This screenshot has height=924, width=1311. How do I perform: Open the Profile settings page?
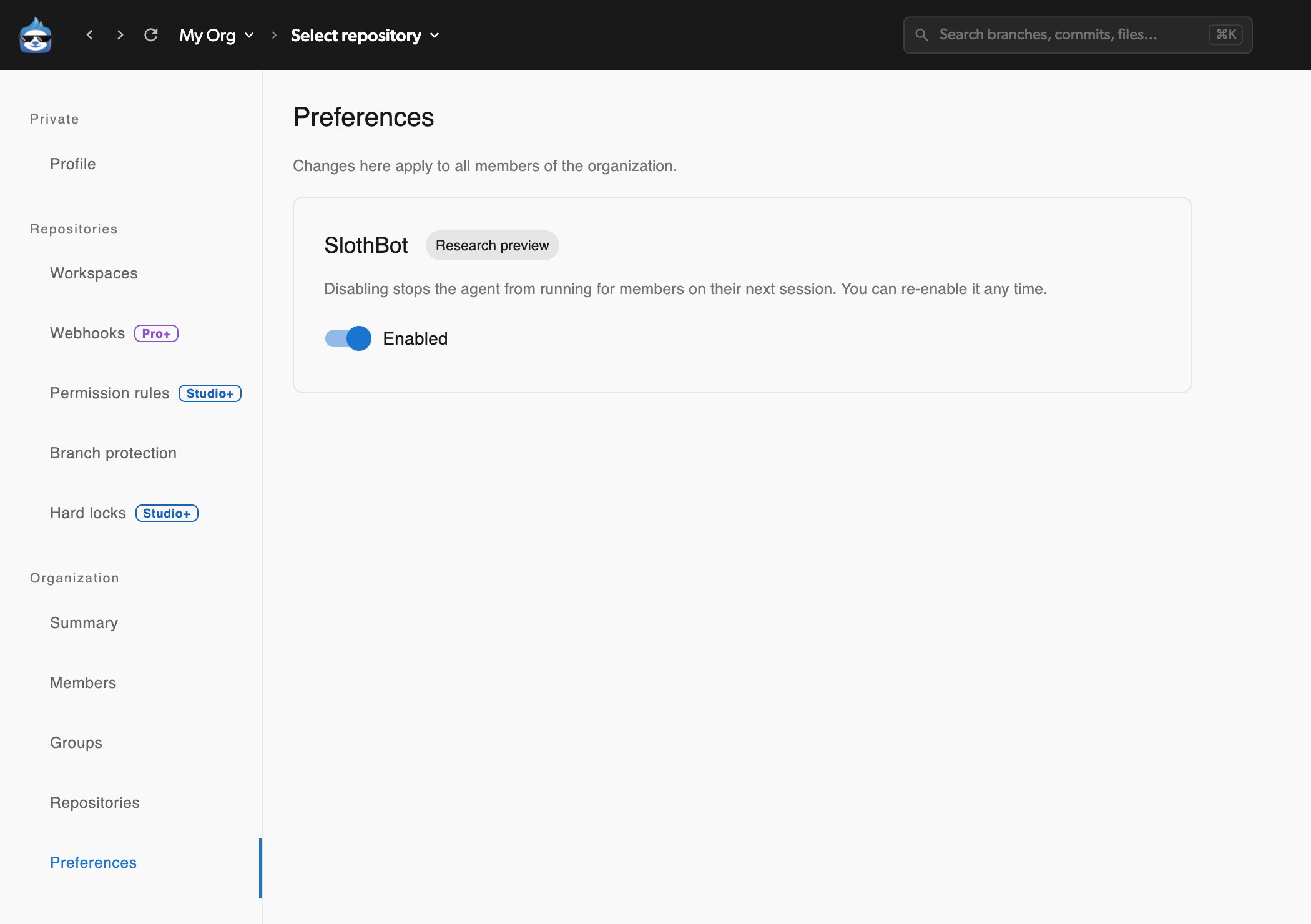(73, 164)
